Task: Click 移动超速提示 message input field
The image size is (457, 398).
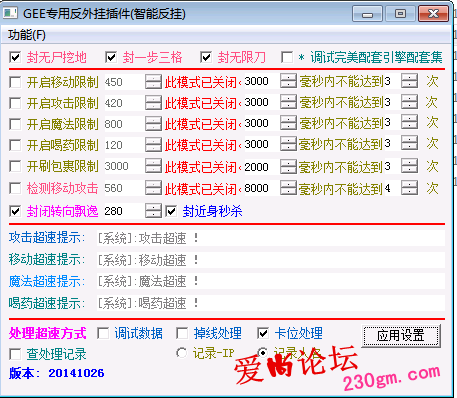Action: 271,260
